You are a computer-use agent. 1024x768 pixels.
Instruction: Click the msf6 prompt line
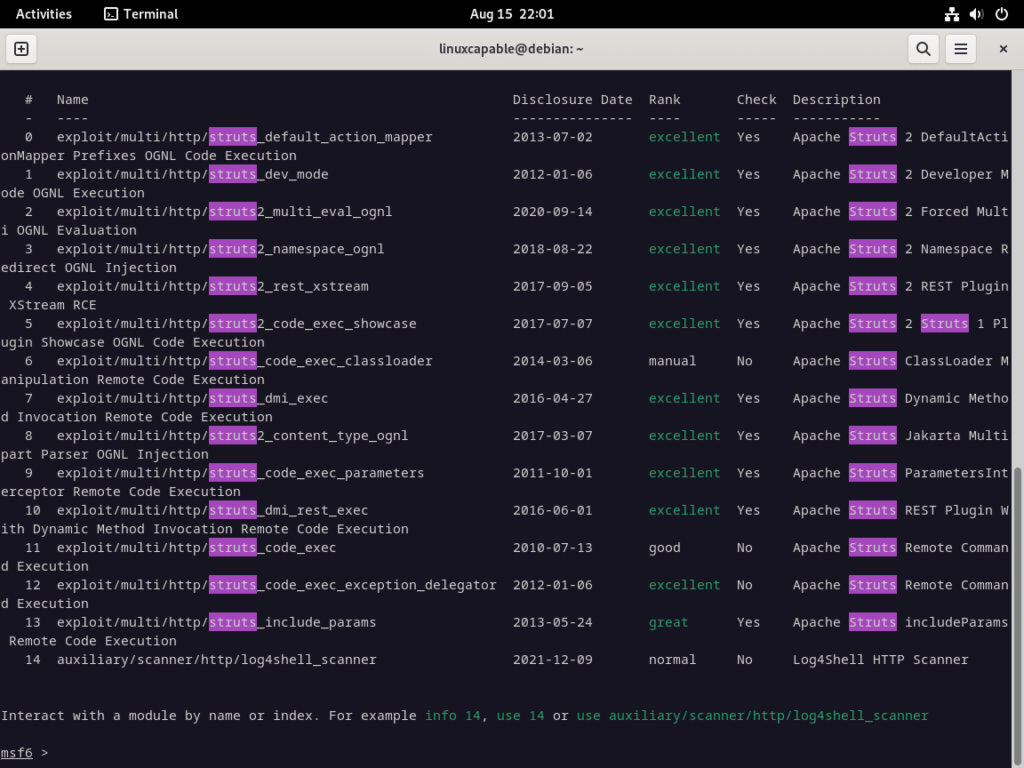24,752
